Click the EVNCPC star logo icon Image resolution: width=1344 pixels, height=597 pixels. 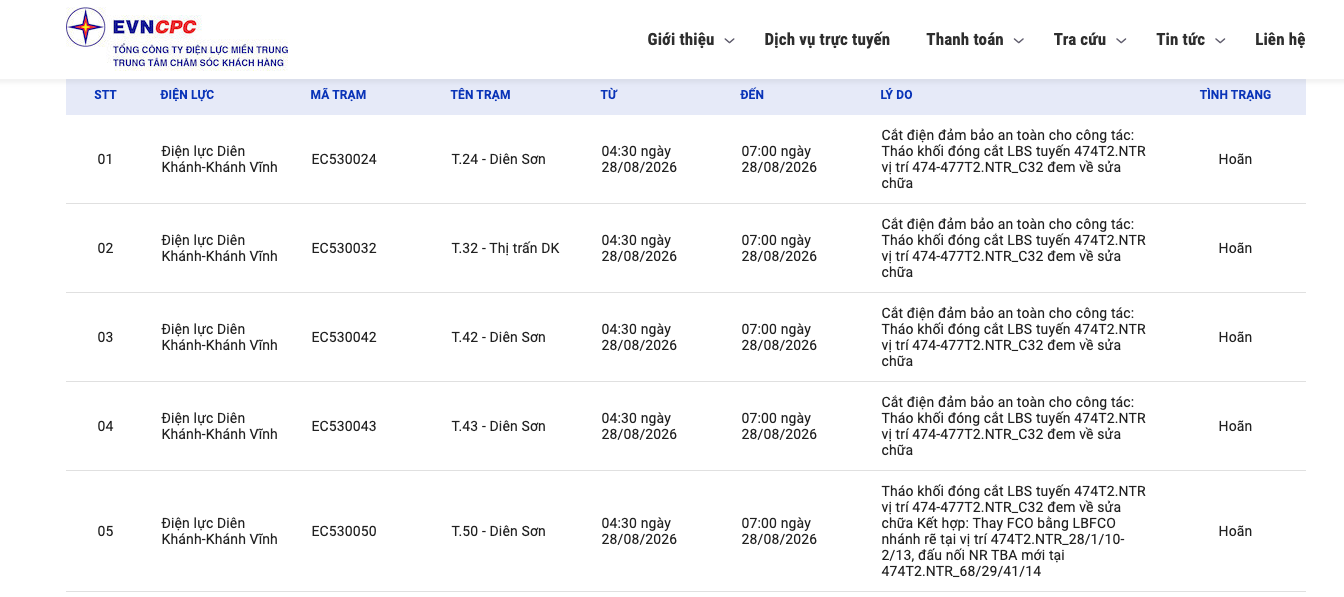click(86, 27)
